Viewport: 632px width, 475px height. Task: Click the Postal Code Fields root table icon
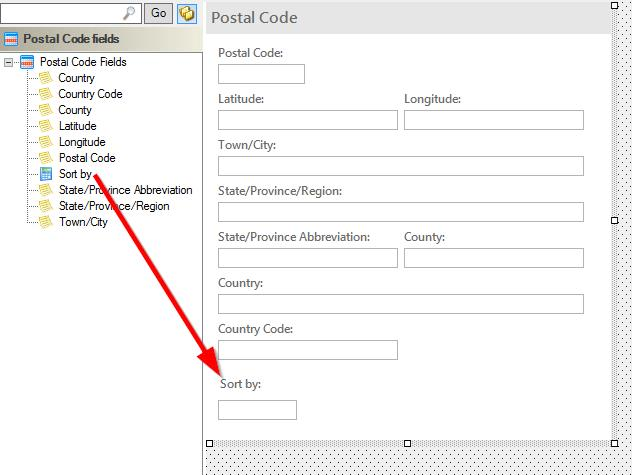click(x=27, y=62)
